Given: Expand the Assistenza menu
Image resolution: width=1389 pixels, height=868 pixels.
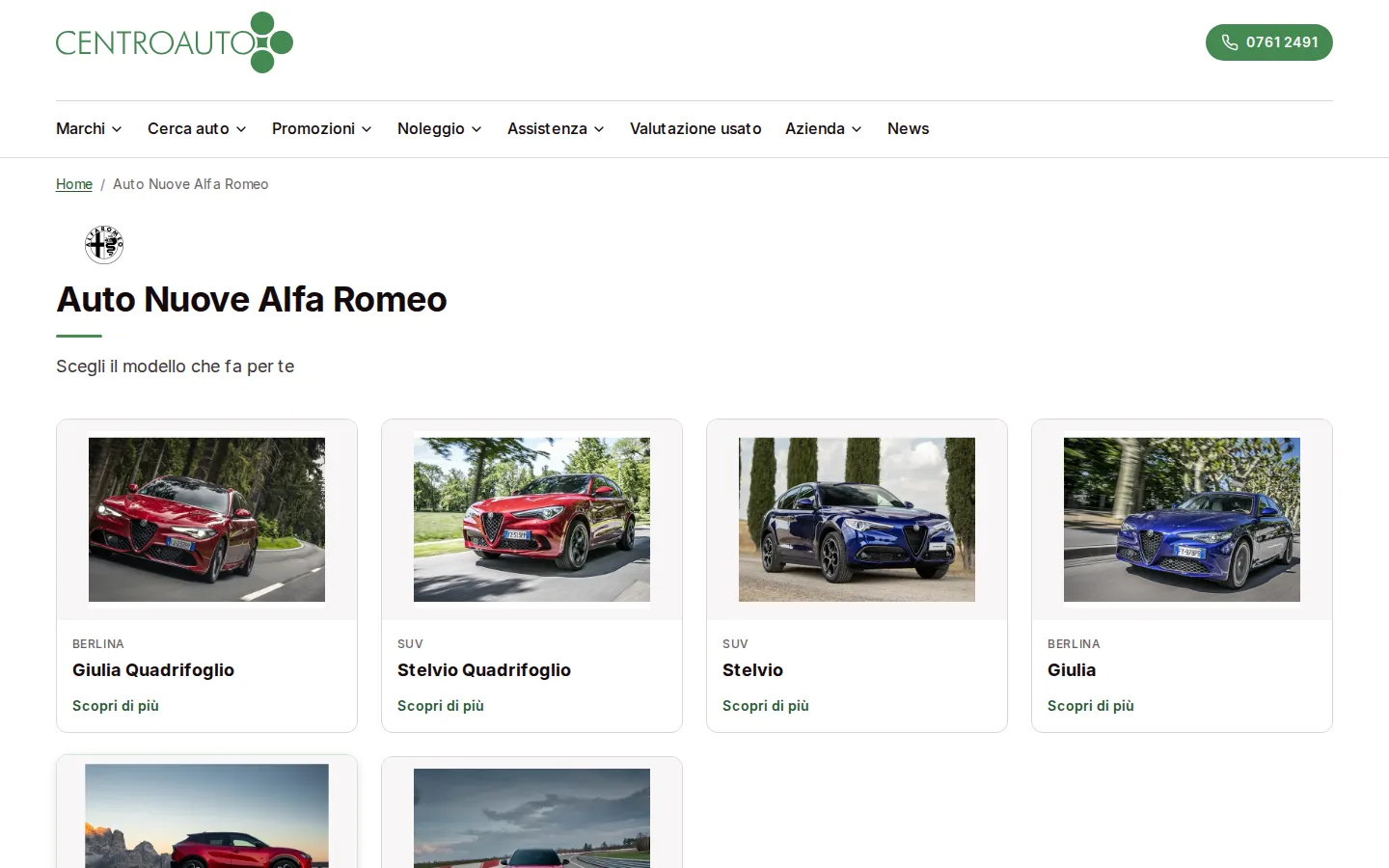Looking at the screenshot, I should pos(556,128).
